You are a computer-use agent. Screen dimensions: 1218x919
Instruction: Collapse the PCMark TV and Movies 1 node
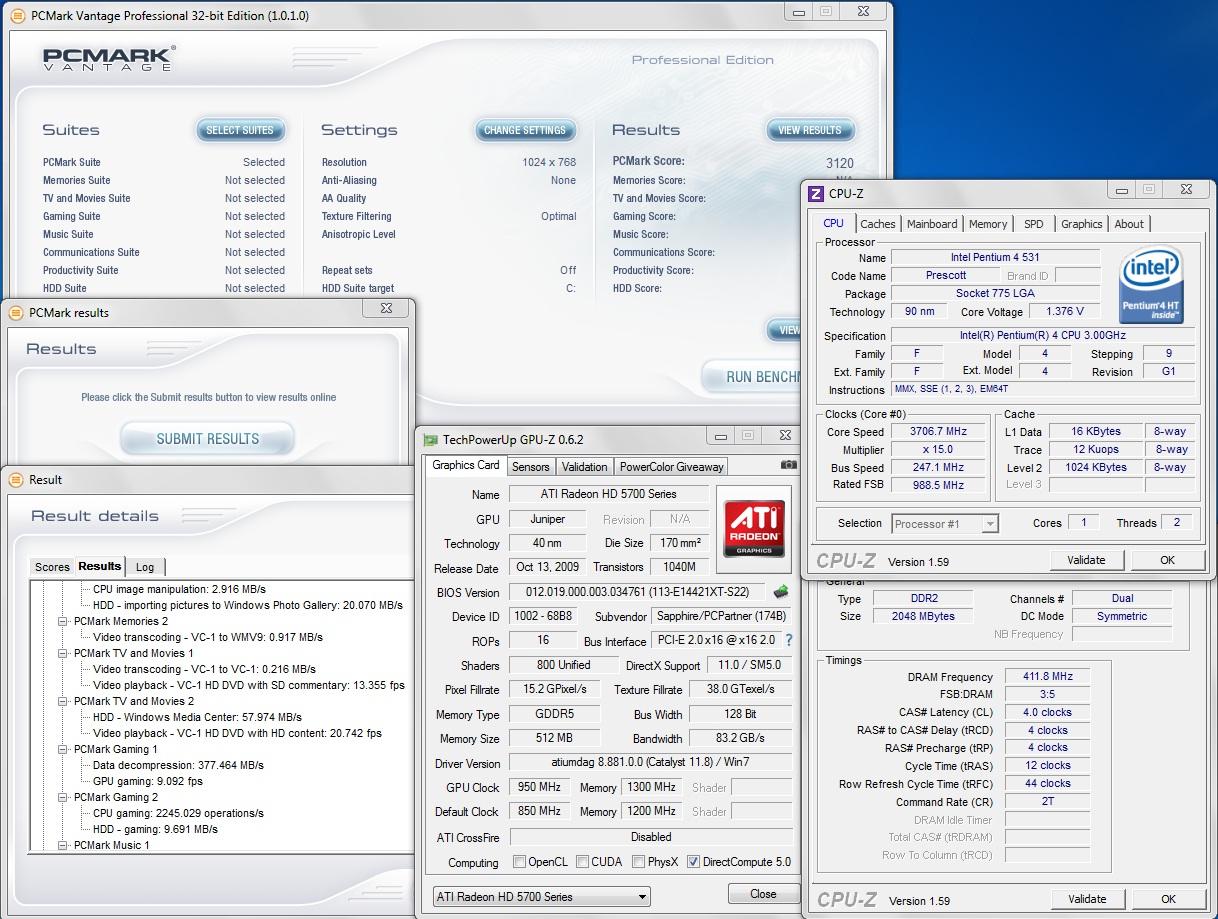62,653
